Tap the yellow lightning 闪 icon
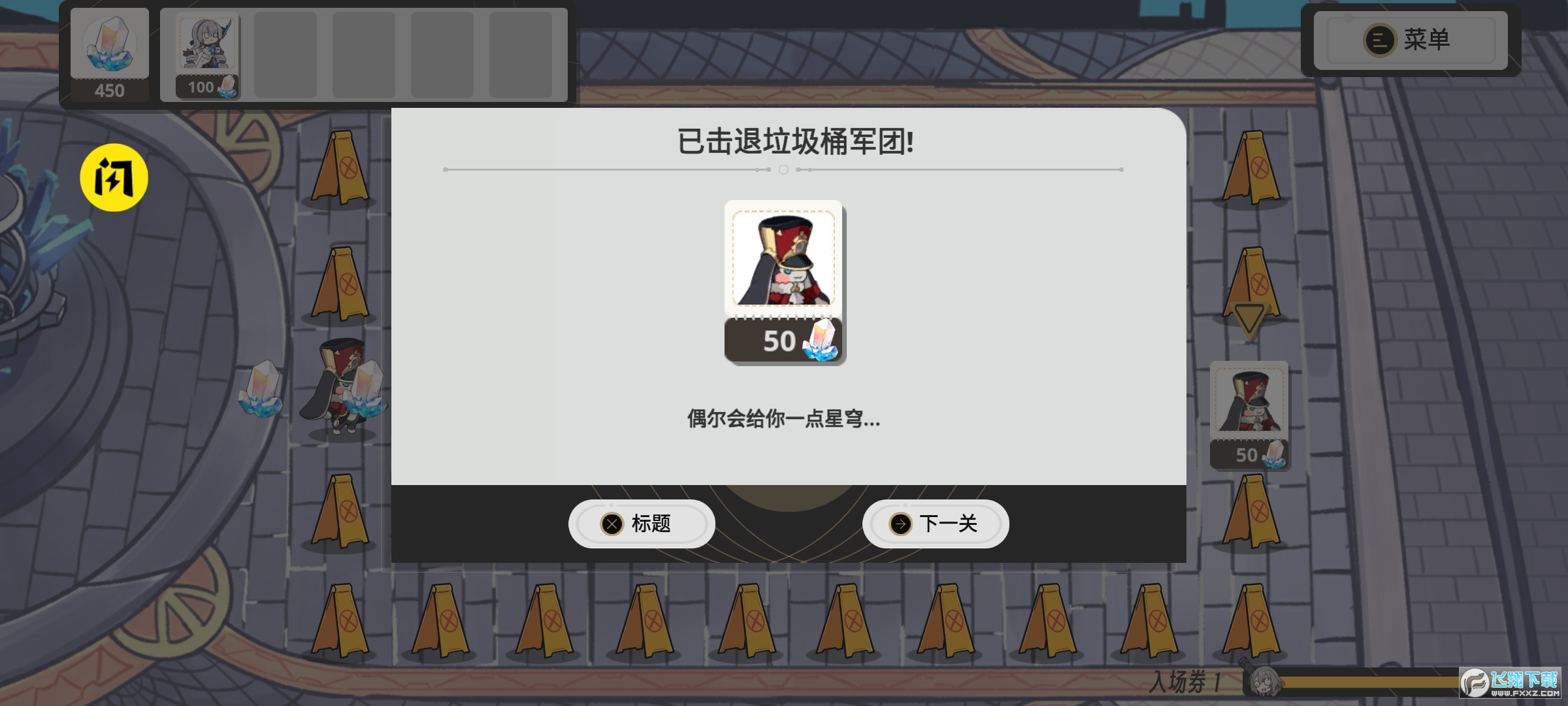This screenshot has height=706, width=1568. coord(114,177)
